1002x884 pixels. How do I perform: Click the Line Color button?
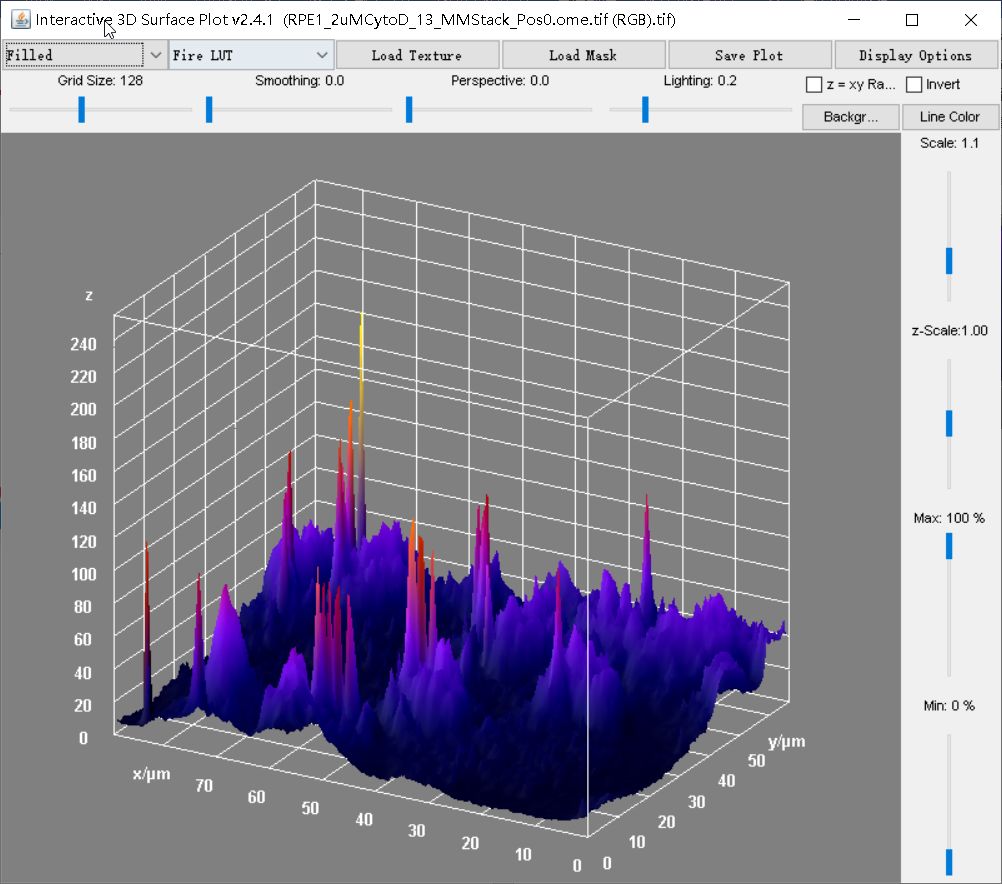pyautogui.click(x=949, y=117)
